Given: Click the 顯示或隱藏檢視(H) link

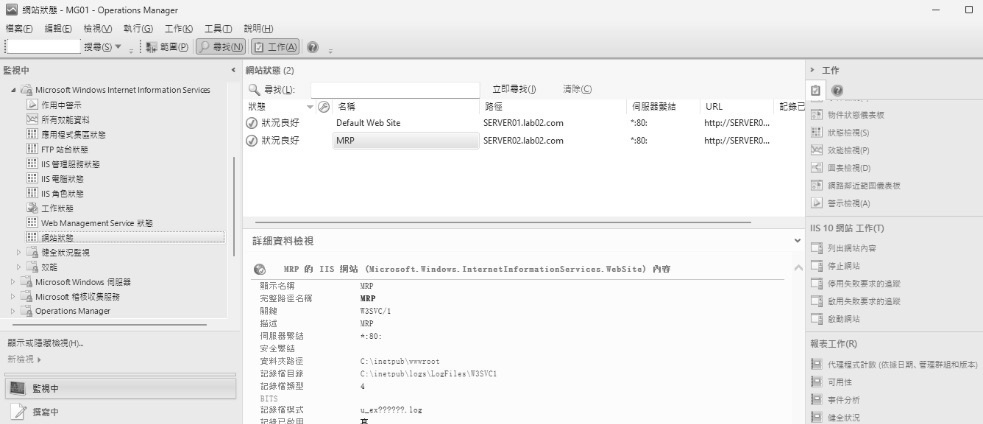Looking at the screenshot, I should pyautogui.click(x=45, y=343).
